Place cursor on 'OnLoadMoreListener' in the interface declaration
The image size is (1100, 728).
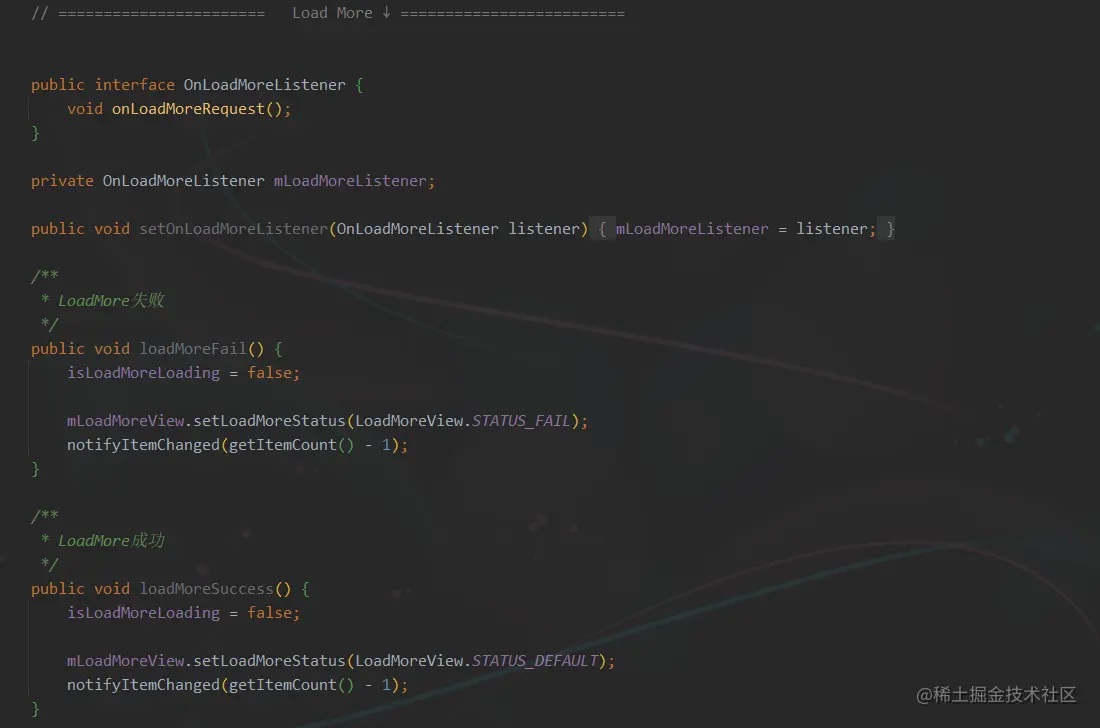(264, 85)
